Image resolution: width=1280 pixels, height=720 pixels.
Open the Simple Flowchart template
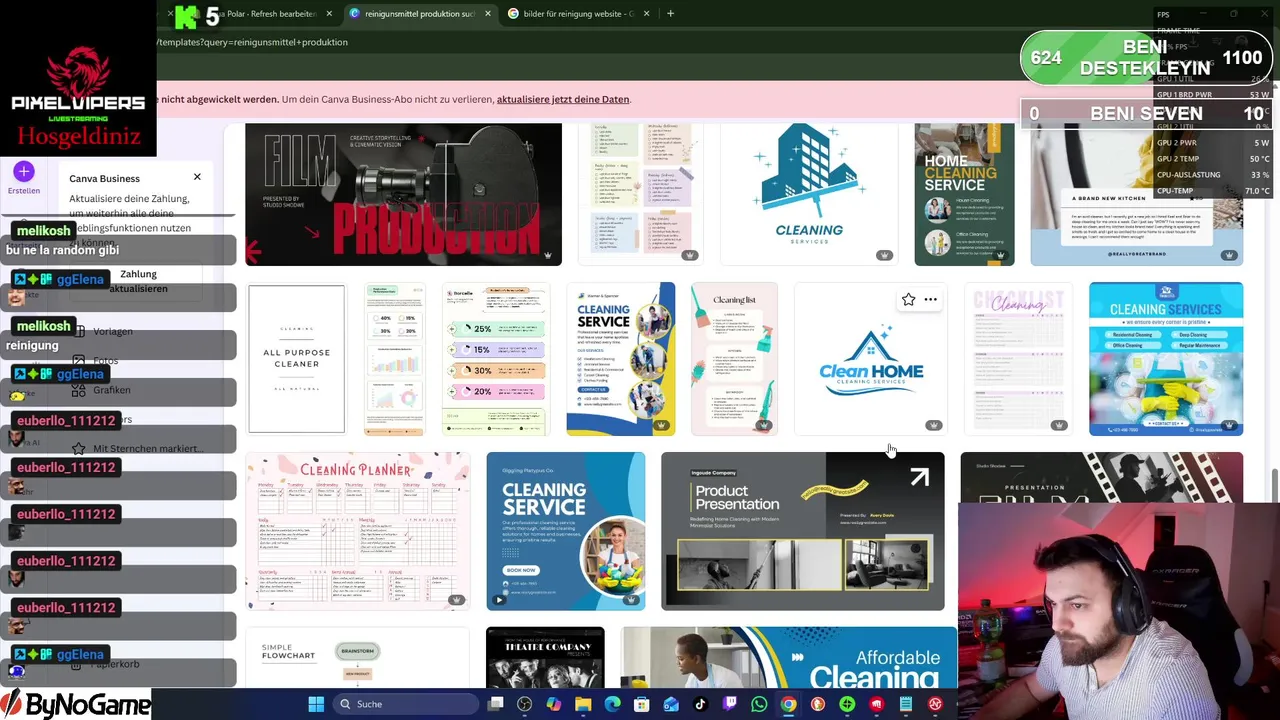click(357, 657)
